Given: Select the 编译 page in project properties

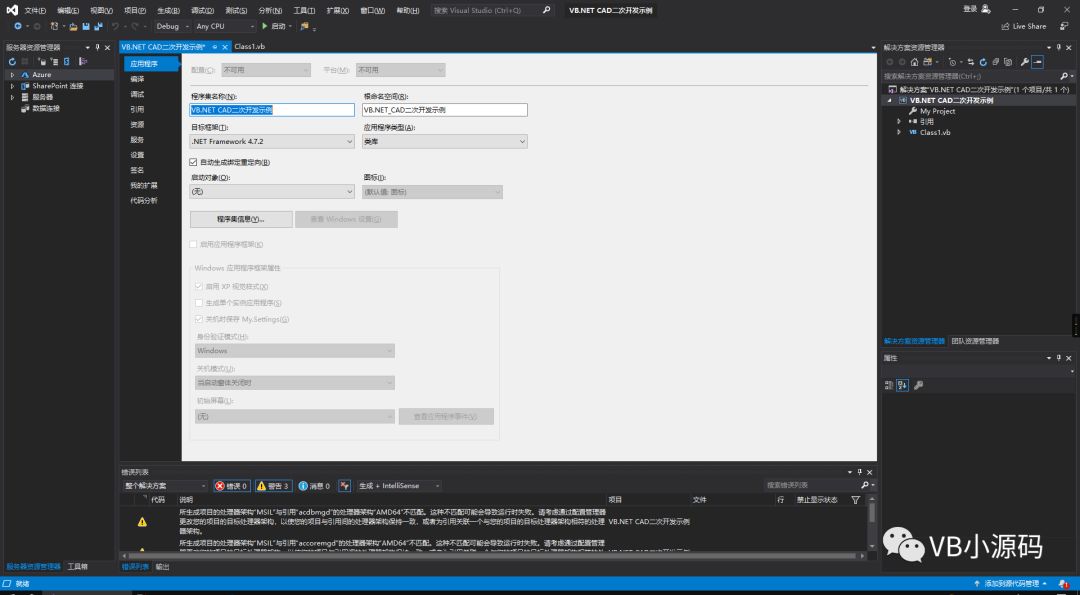Looking at the screenshot, I should [x=137, y=79].
